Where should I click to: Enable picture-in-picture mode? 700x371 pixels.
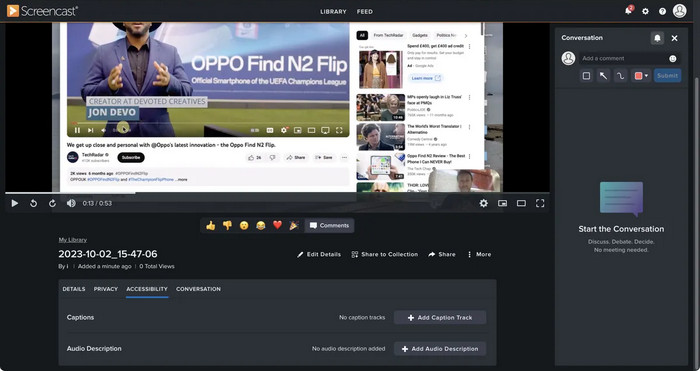point(502,204)
